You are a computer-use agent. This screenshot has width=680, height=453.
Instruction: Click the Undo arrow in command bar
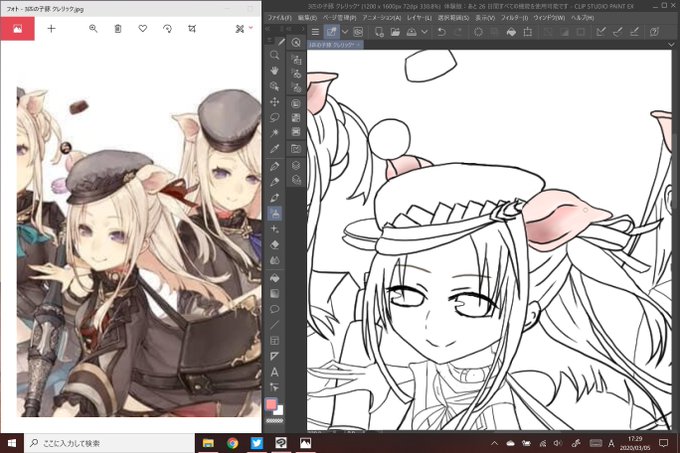tap(441, 32)
